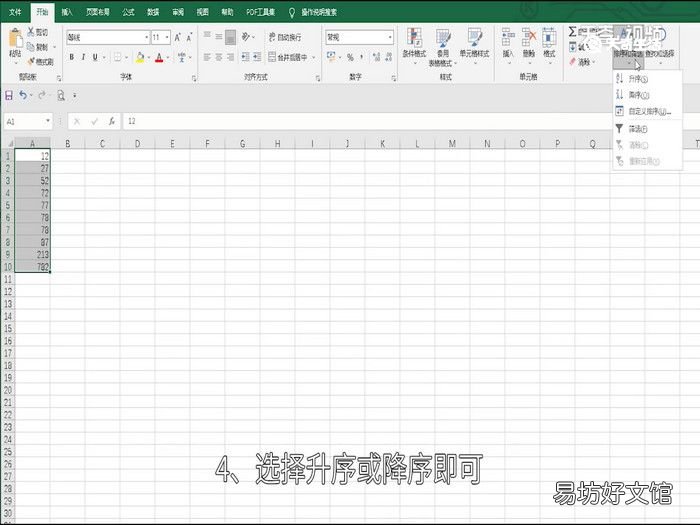Open the File (文件) tab
Viewport: 700px width, 525px height.
pos(15,12)
